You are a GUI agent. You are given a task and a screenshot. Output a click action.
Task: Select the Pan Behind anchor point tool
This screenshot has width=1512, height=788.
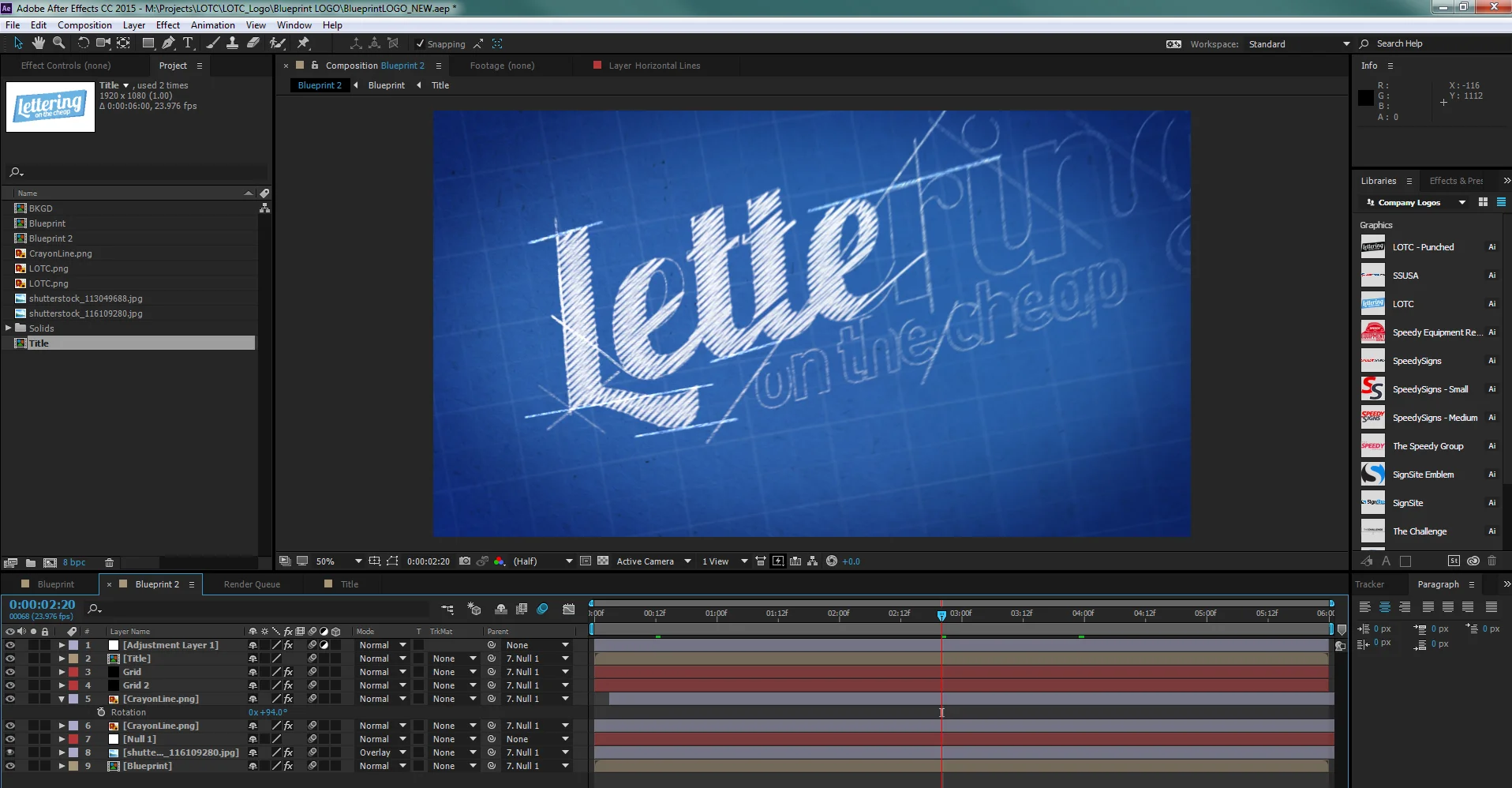pyautogui.click(x=124, y=43)
